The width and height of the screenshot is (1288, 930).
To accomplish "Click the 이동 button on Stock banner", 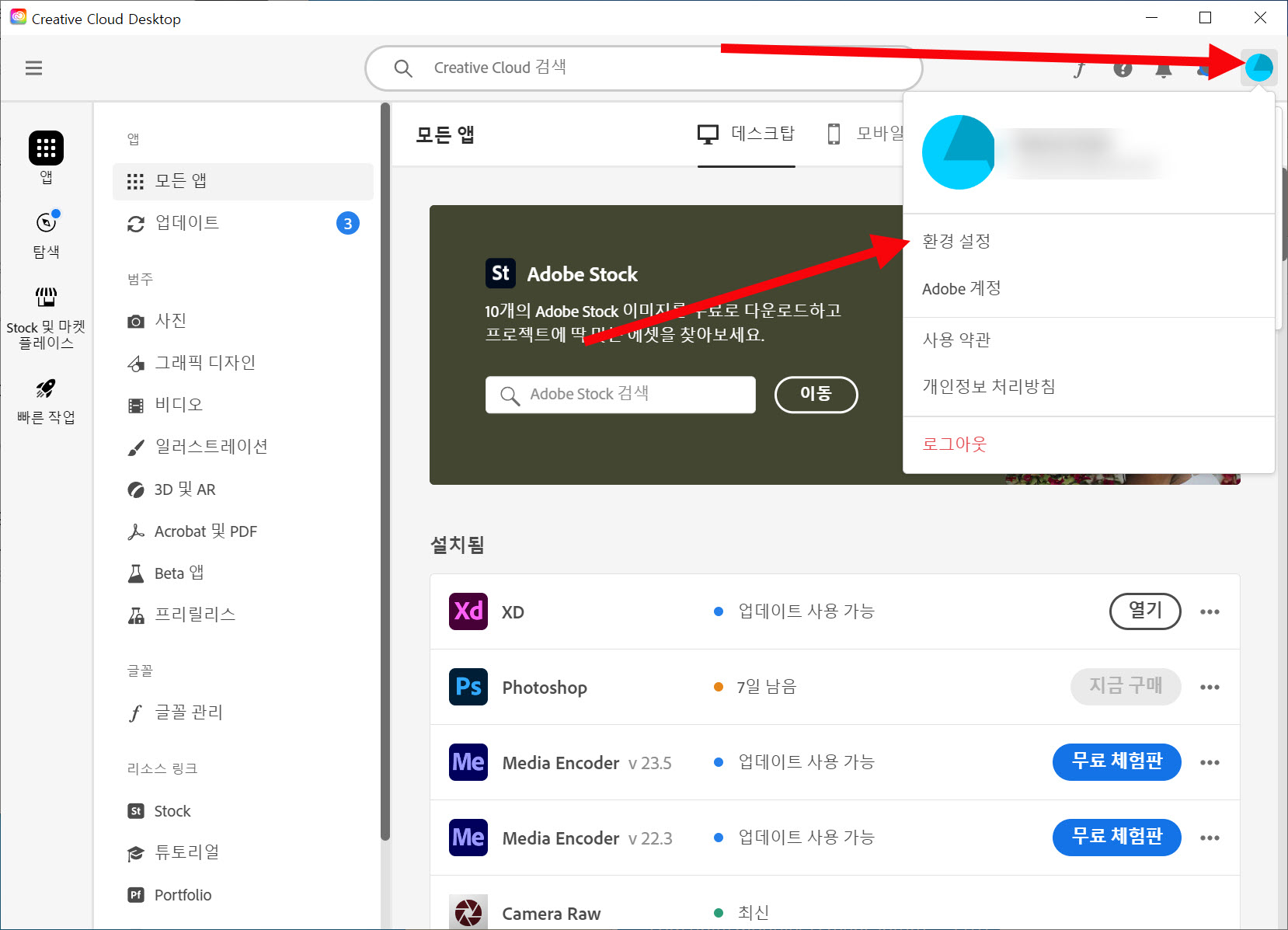I will coord(816,395).
